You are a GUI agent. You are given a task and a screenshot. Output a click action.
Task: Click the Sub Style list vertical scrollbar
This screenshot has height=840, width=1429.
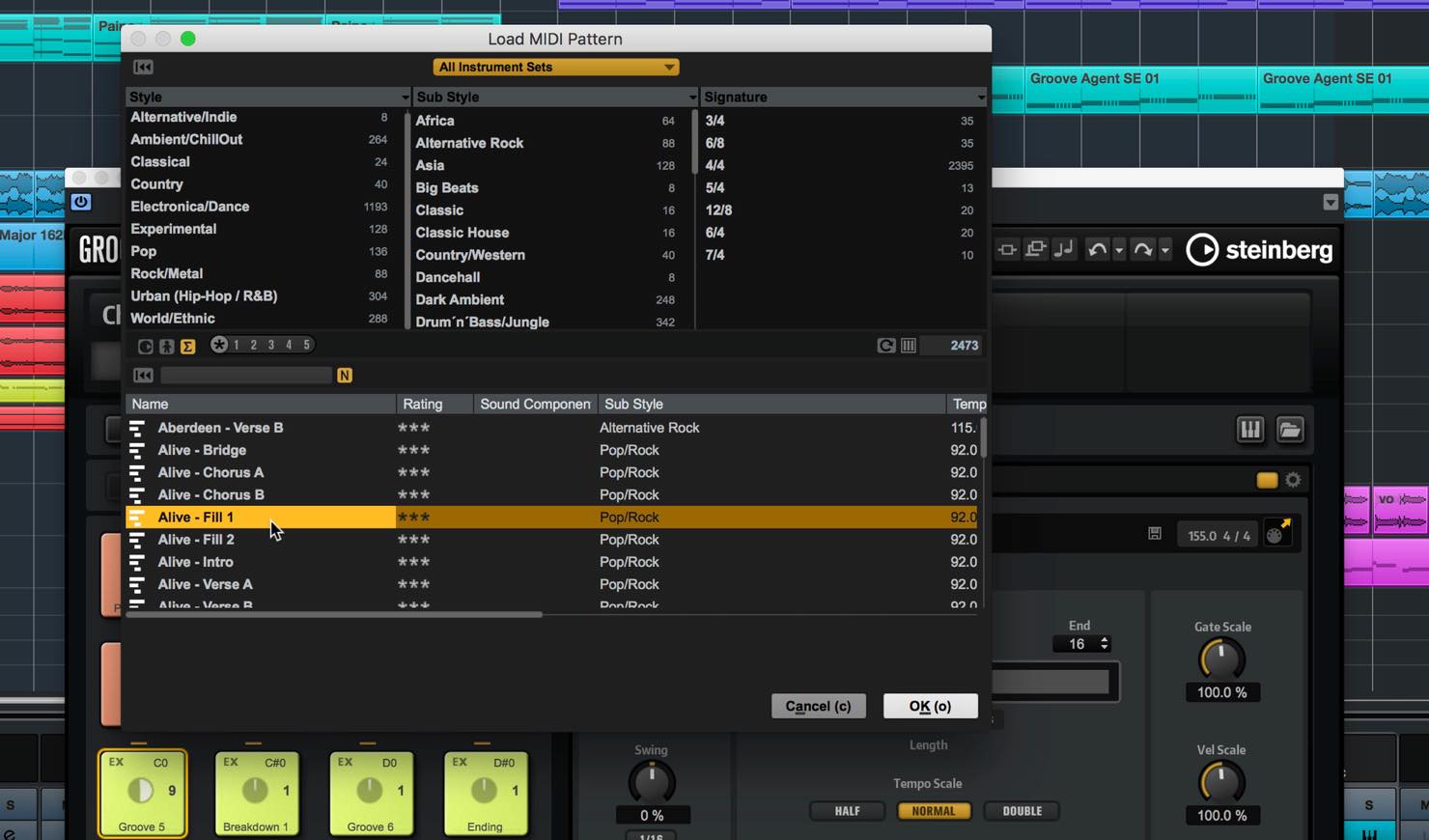coord(694,141)
